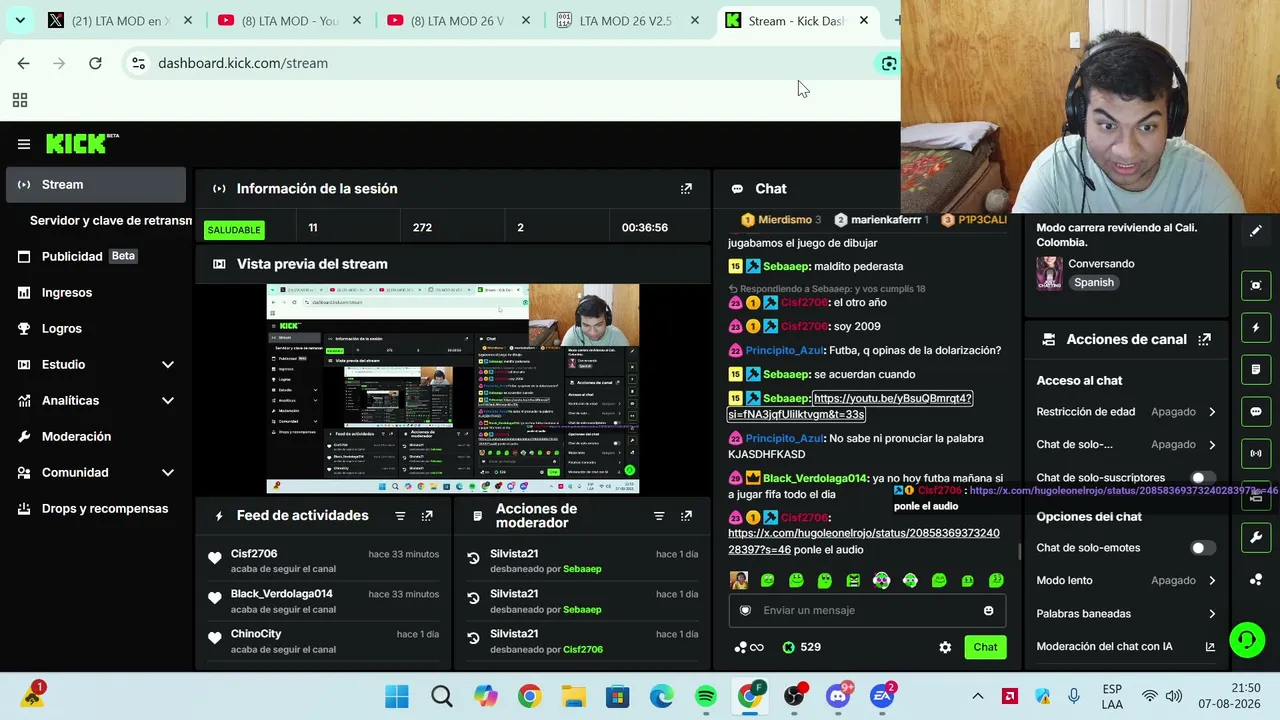Open Discord from the taskbar
The height and width of the screenshot is (720, 1280).
(838, 696)
